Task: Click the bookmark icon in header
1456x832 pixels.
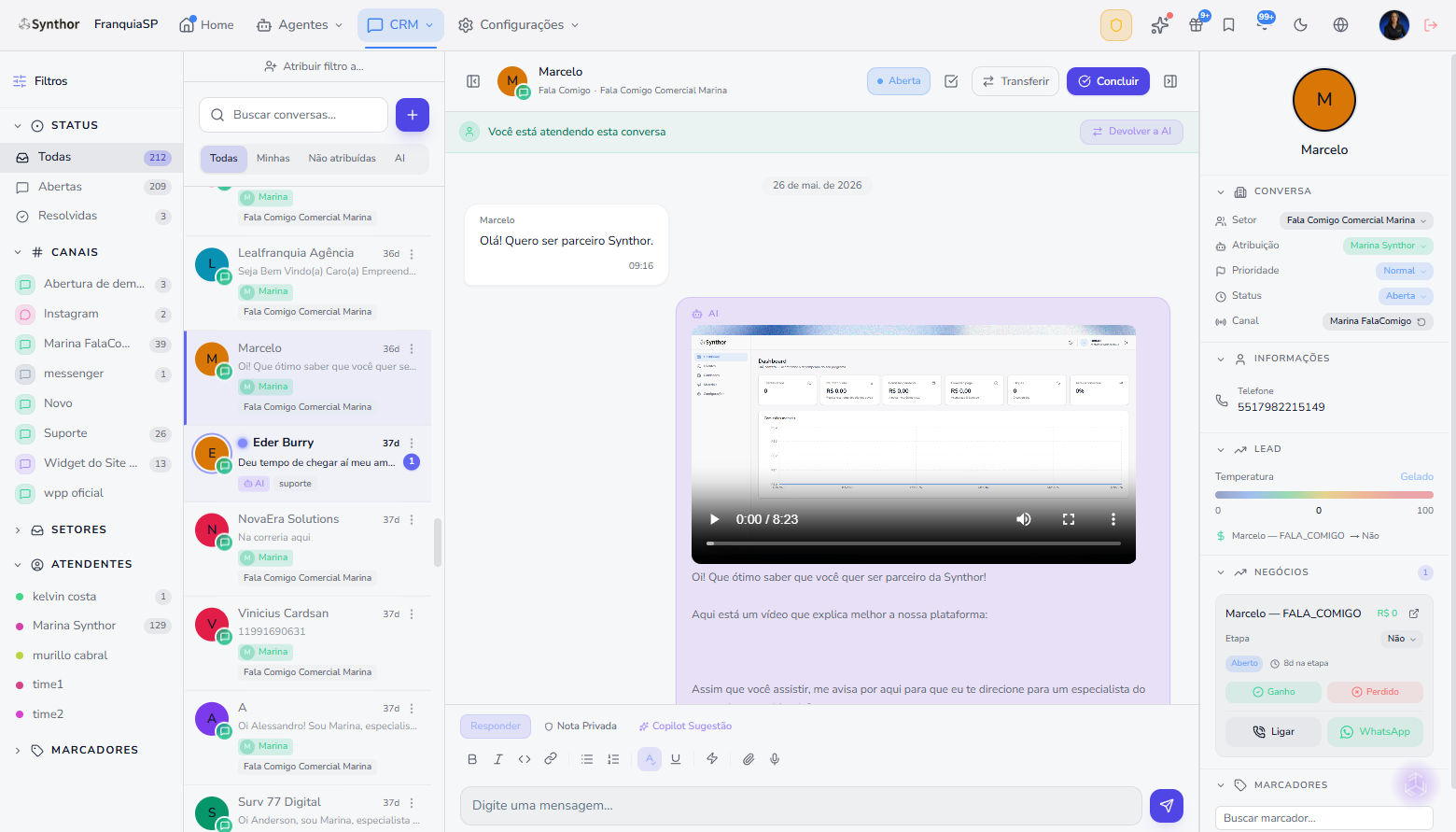Action: 1229,25
